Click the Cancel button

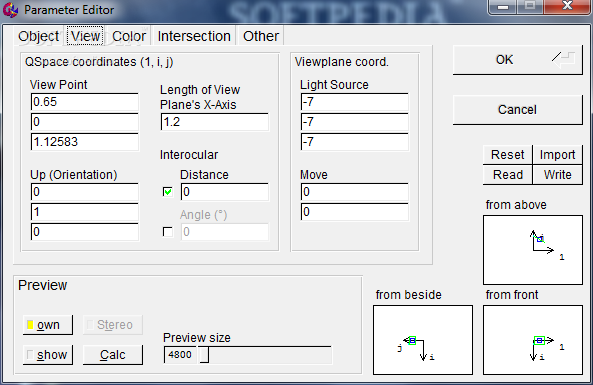(x=517, y=110)
